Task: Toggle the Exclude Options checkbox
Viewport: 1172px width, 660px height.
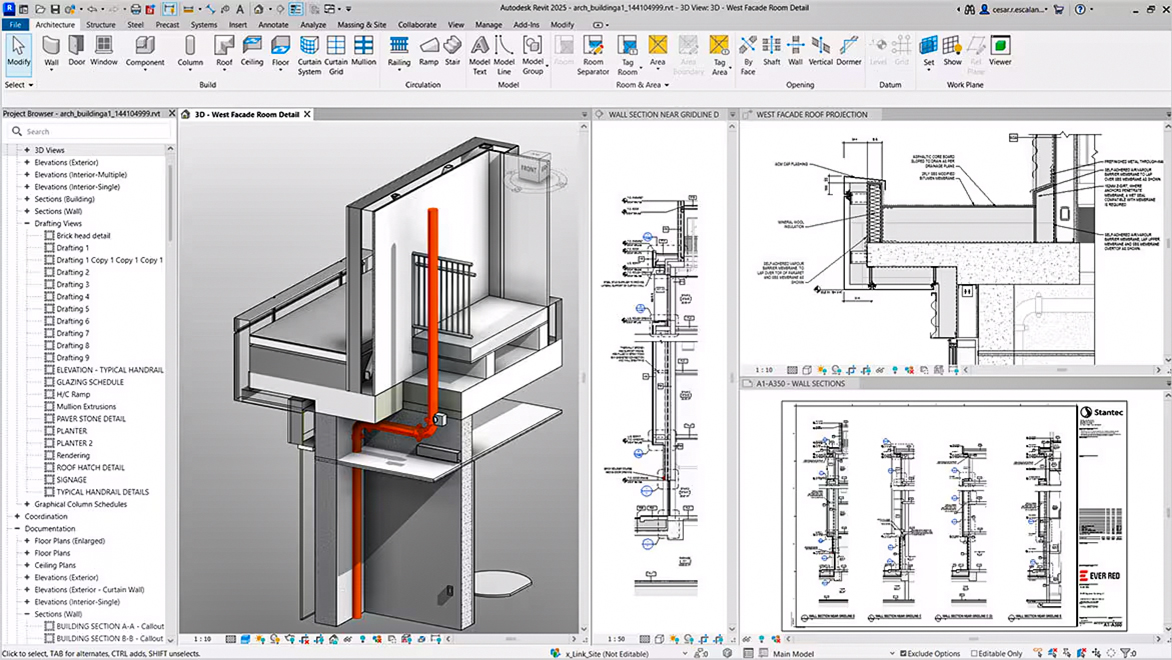Action: click(904, 653)
